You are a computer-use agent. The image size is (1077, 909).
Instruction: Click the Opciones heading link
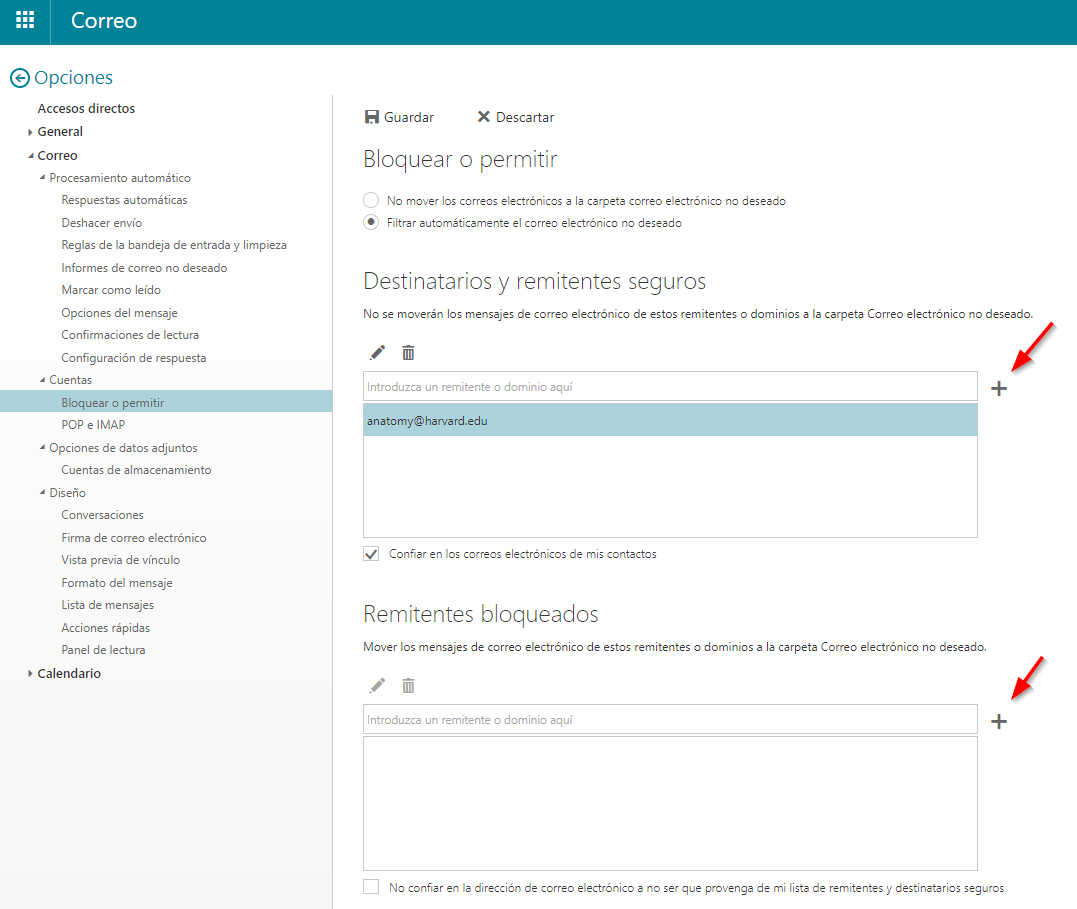pyautogui.click(x=73, y=78)
